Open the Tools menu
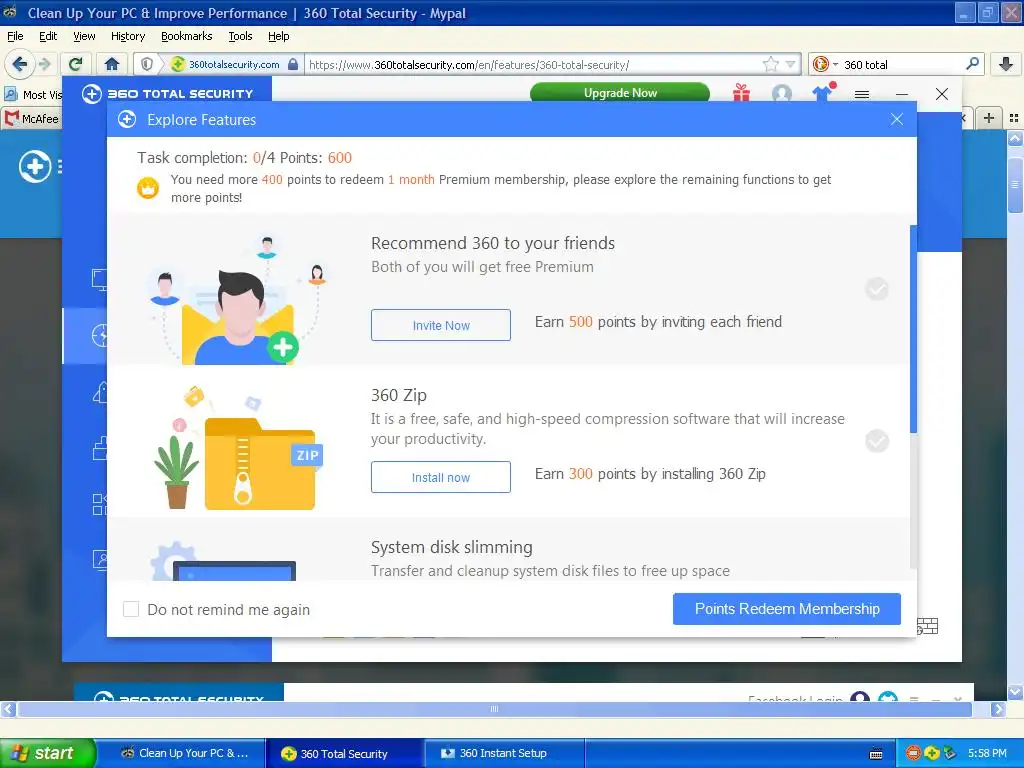The height and width of the screenshot is (768, 1024). [x=240, y=36]
